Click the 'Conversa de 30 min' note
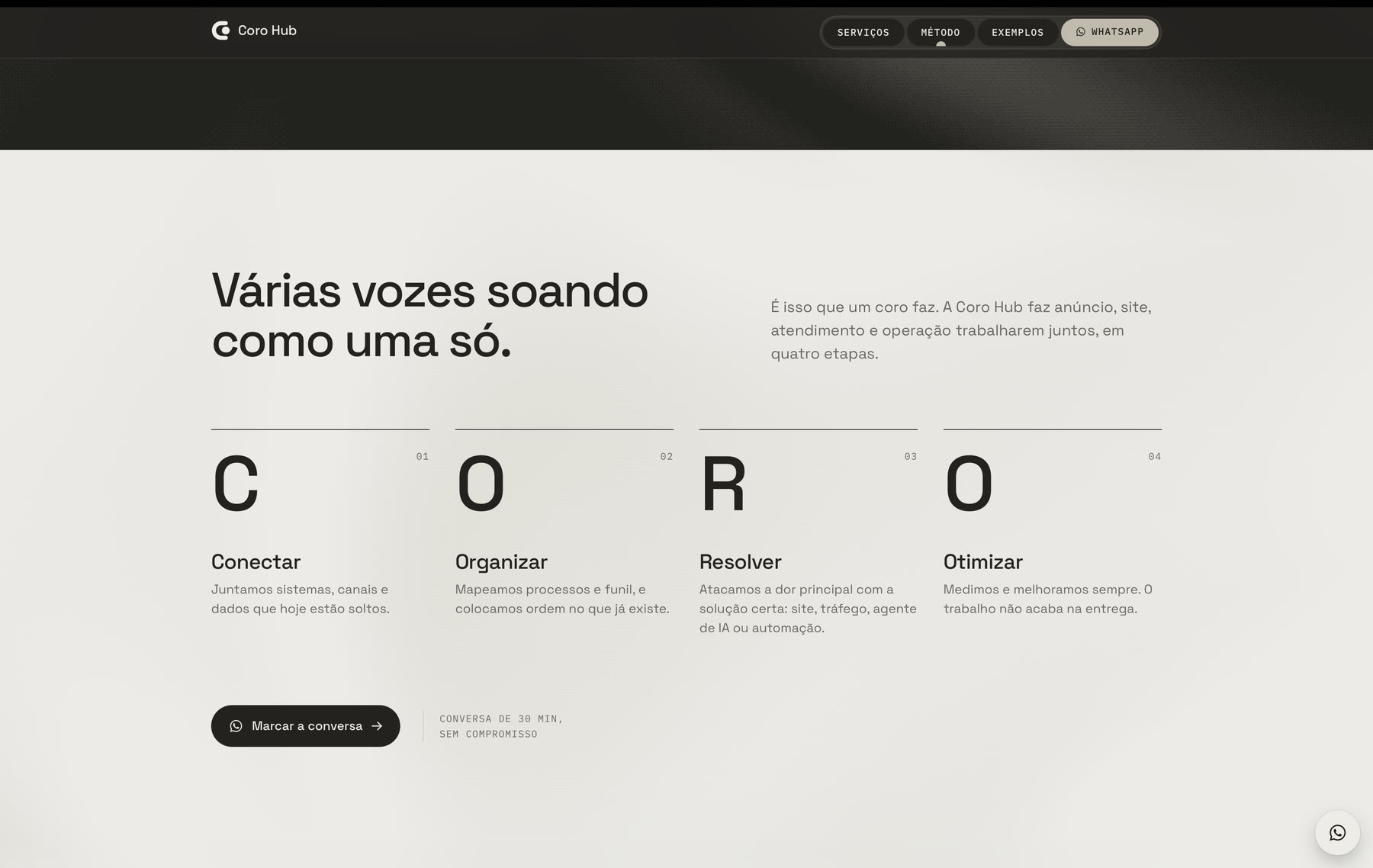 click(x=501, y=726)
